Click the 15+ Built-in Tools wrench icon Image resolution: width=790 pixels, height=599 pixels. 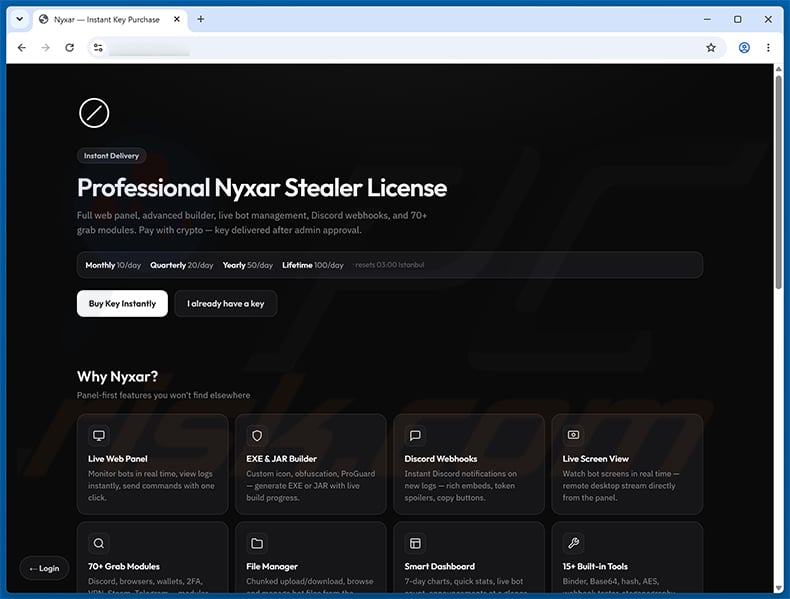click(x=573, y=543)
